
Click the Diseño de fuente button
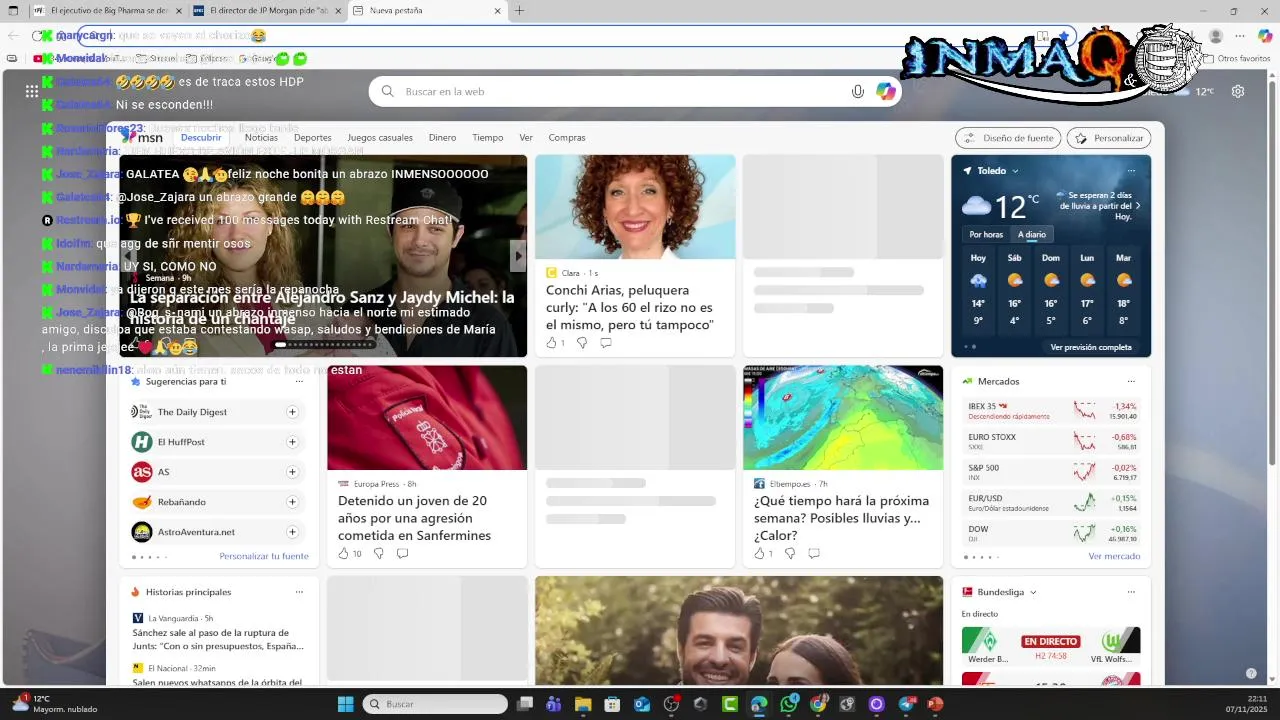point(1008,138)
